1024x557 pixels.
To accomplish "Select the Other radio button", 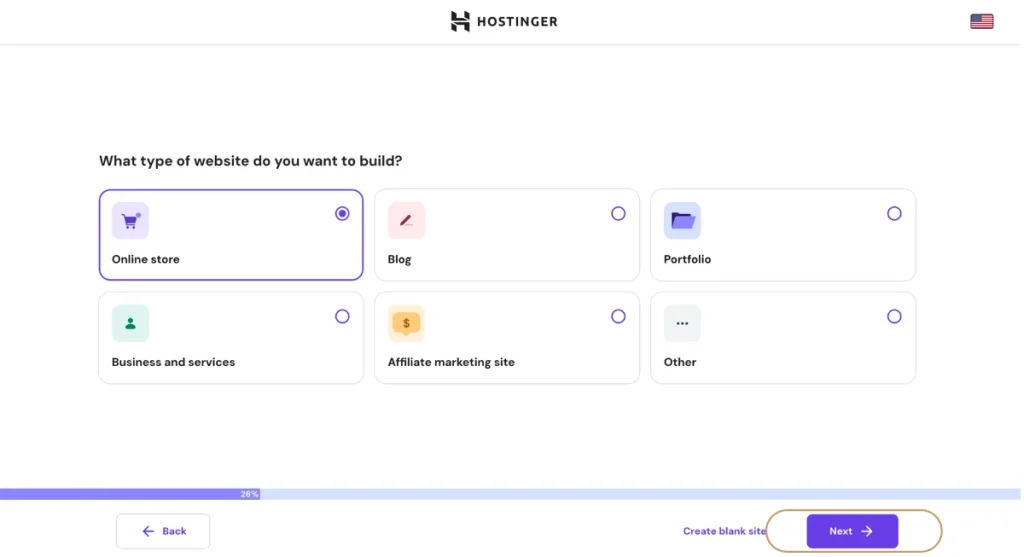I will coord(894,317).
